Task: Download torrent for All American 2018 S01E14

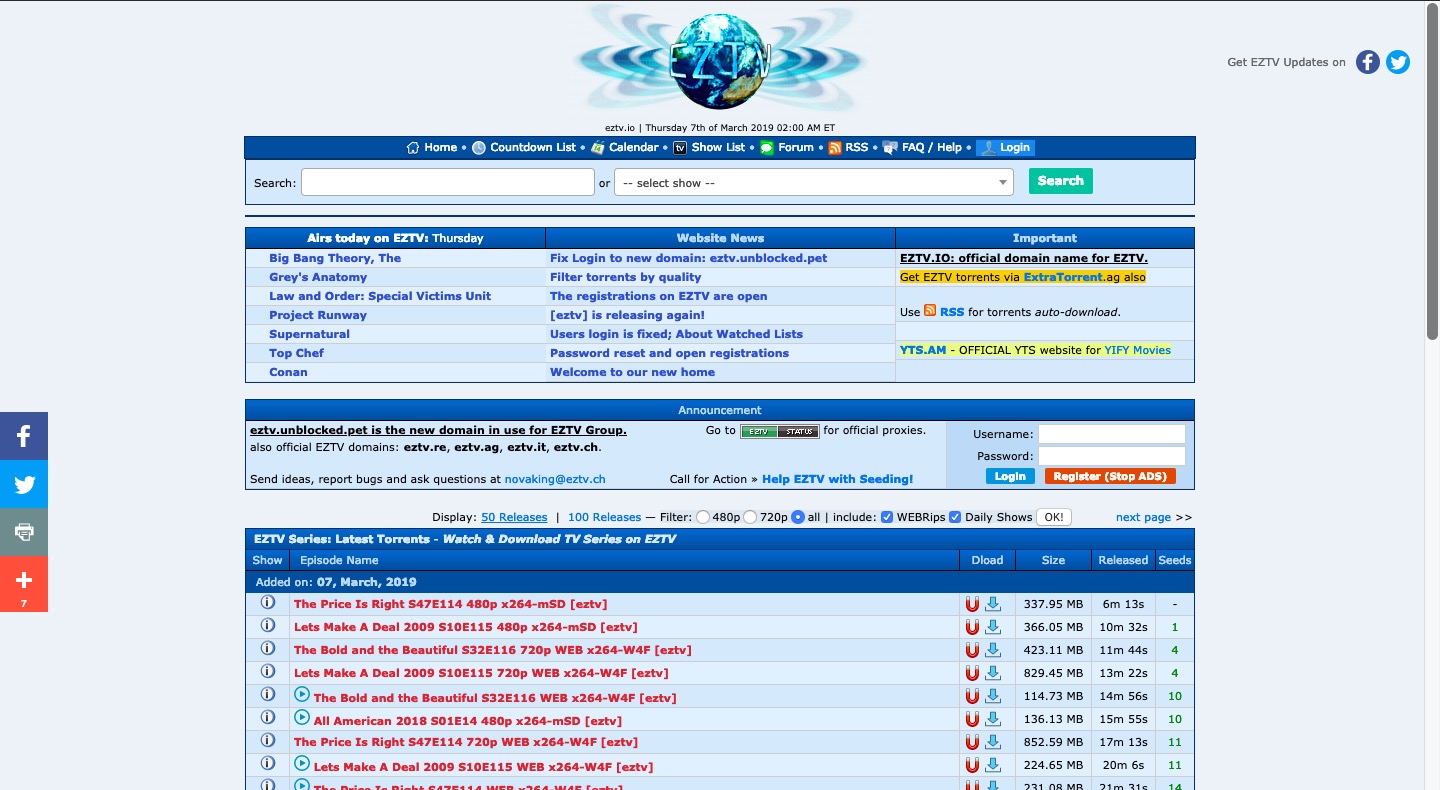Action: (x=993, y=719)
